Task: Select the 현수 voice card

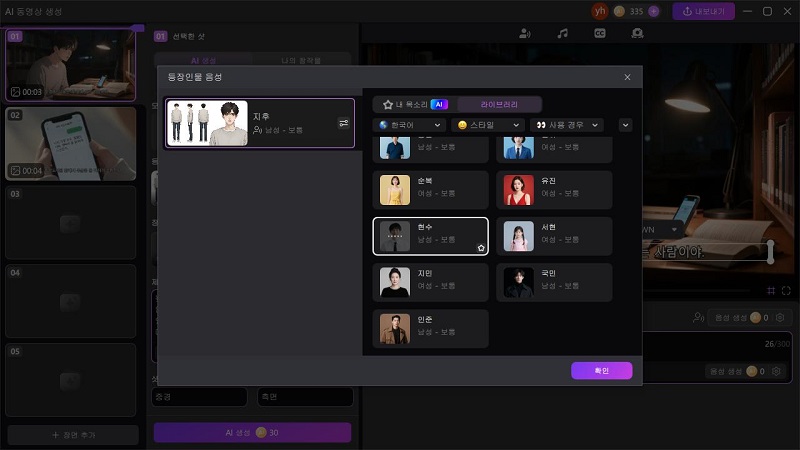Action: (431, 236)
